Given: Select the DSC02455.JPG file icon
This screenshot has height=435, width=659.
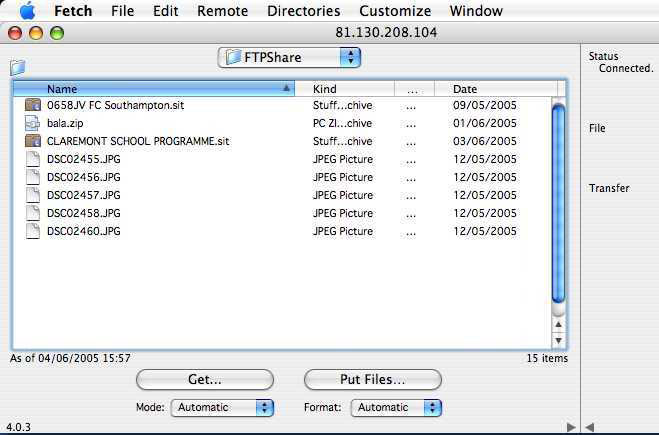Looking at the screenshot, I should pyautogui.click(x=33, y=159).
